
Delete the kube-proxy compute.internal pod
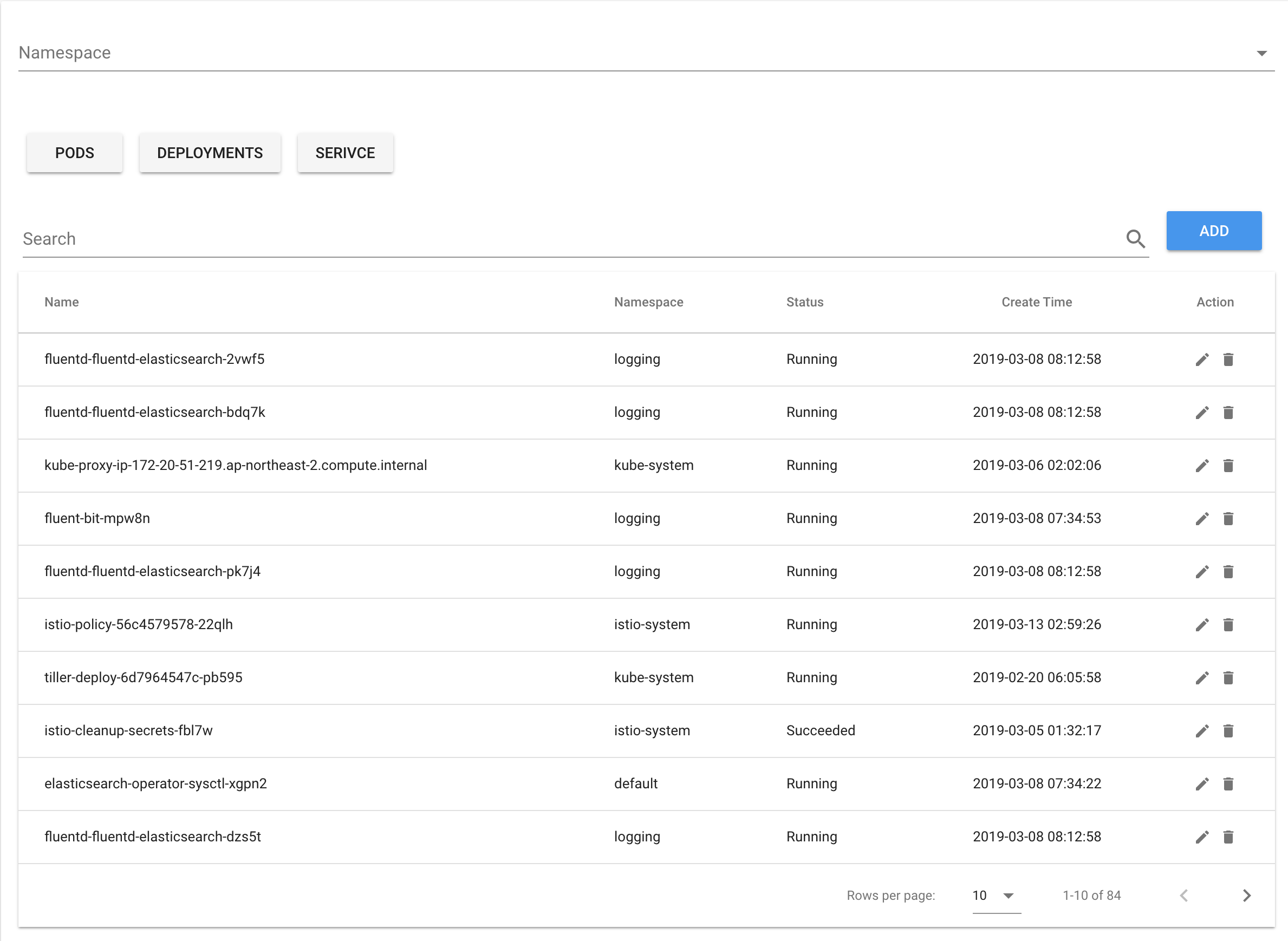tap(1229, 466)
